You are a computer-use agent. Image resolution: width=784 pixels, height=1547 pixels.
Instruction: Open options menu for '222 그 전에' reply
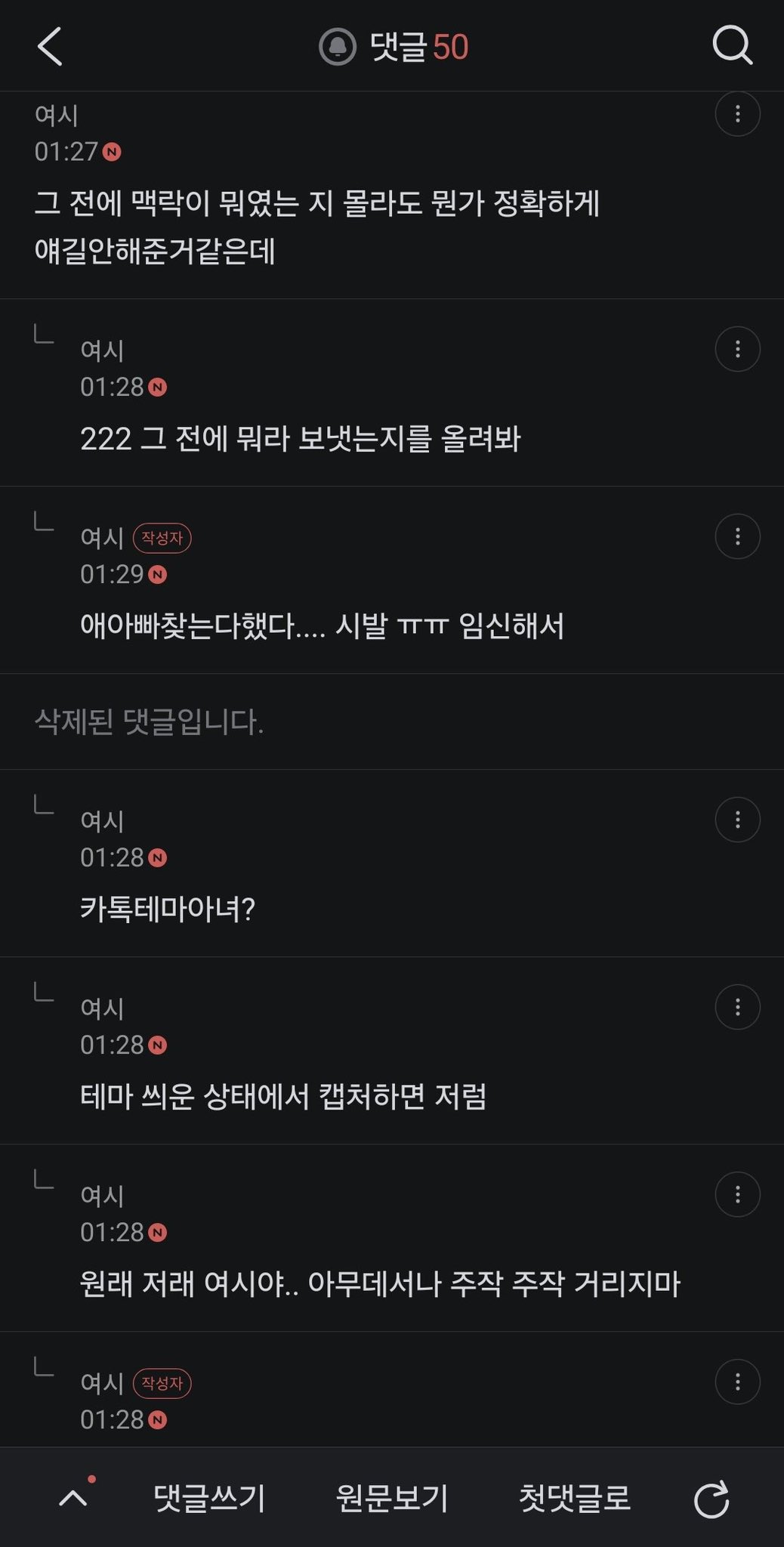pos(737,349)
